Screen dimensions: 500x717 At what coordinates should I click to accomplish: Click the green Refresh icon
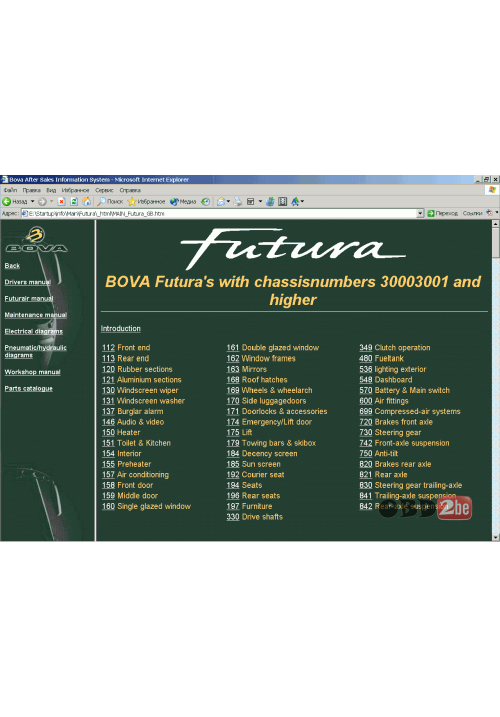click(74, 202)
